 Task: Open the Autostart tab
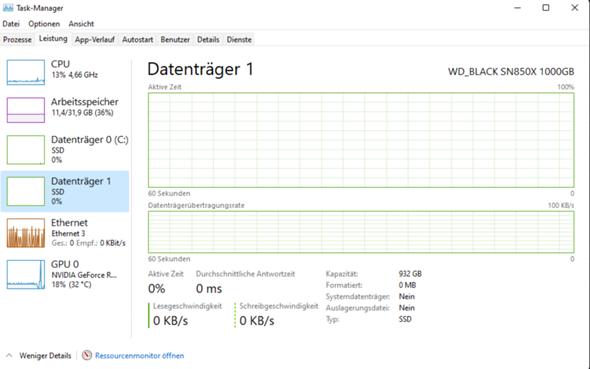137,39
